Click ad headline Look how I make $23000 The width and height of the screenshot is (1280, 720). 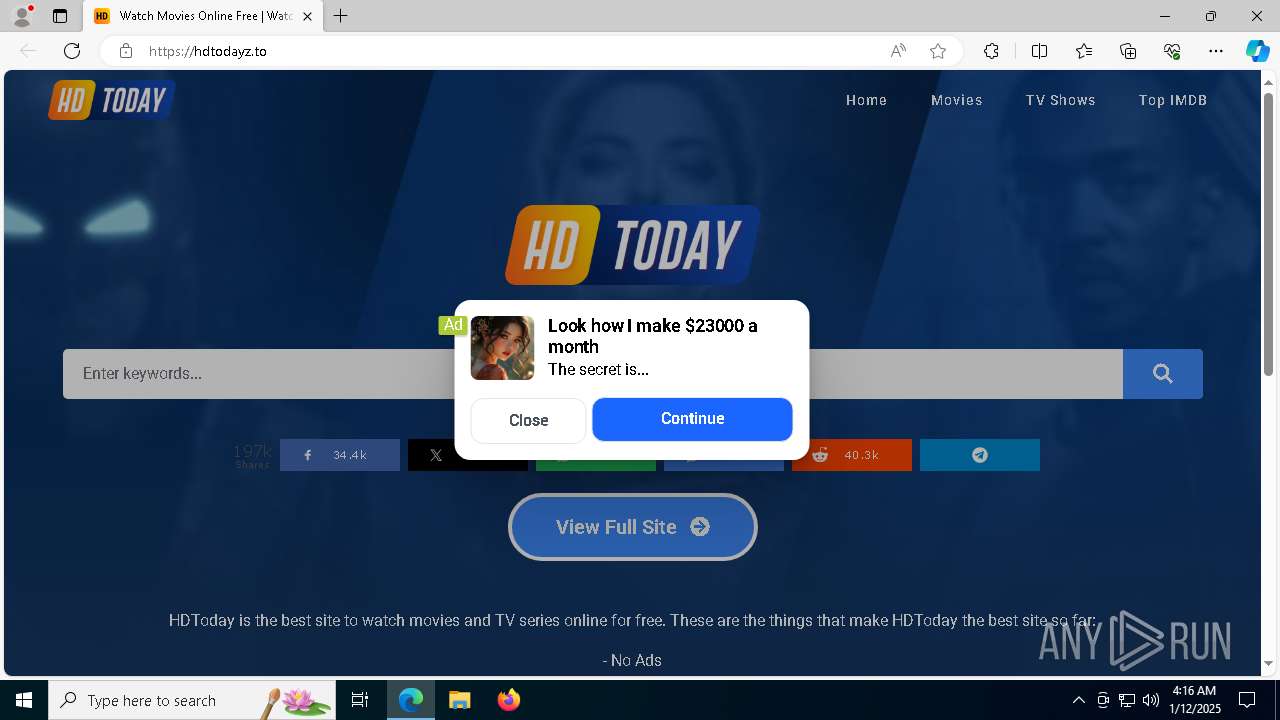coord(652,336)
